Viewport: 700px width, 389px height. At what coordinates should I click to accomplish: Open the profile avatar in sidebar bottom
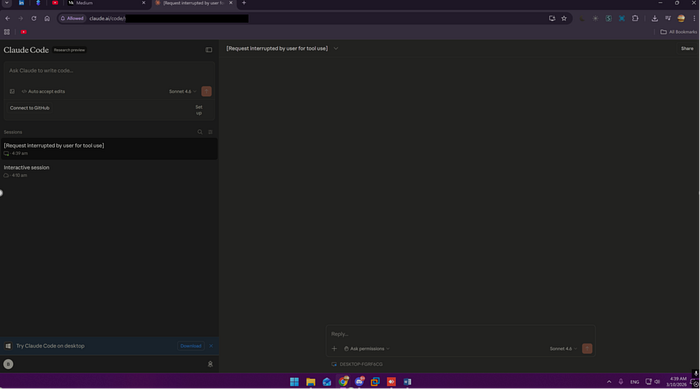pyautogui.click(x=8, y=364)
